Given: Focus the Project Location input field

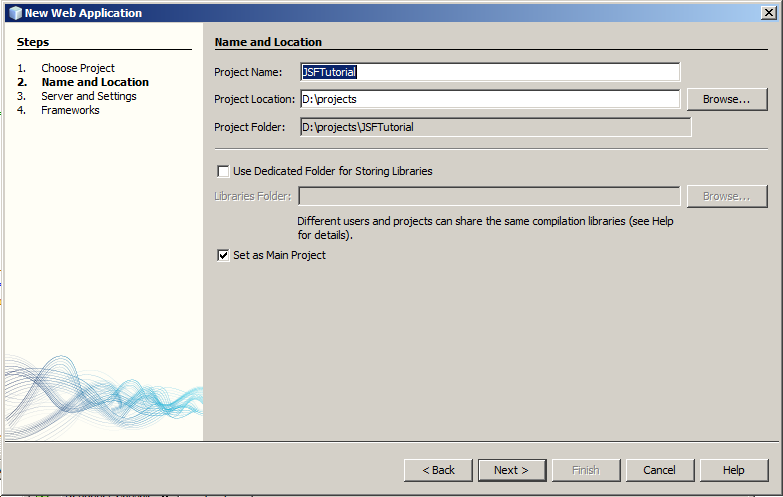Looking at the screenshot, I should pyautogui.click(x=490, y=99).
